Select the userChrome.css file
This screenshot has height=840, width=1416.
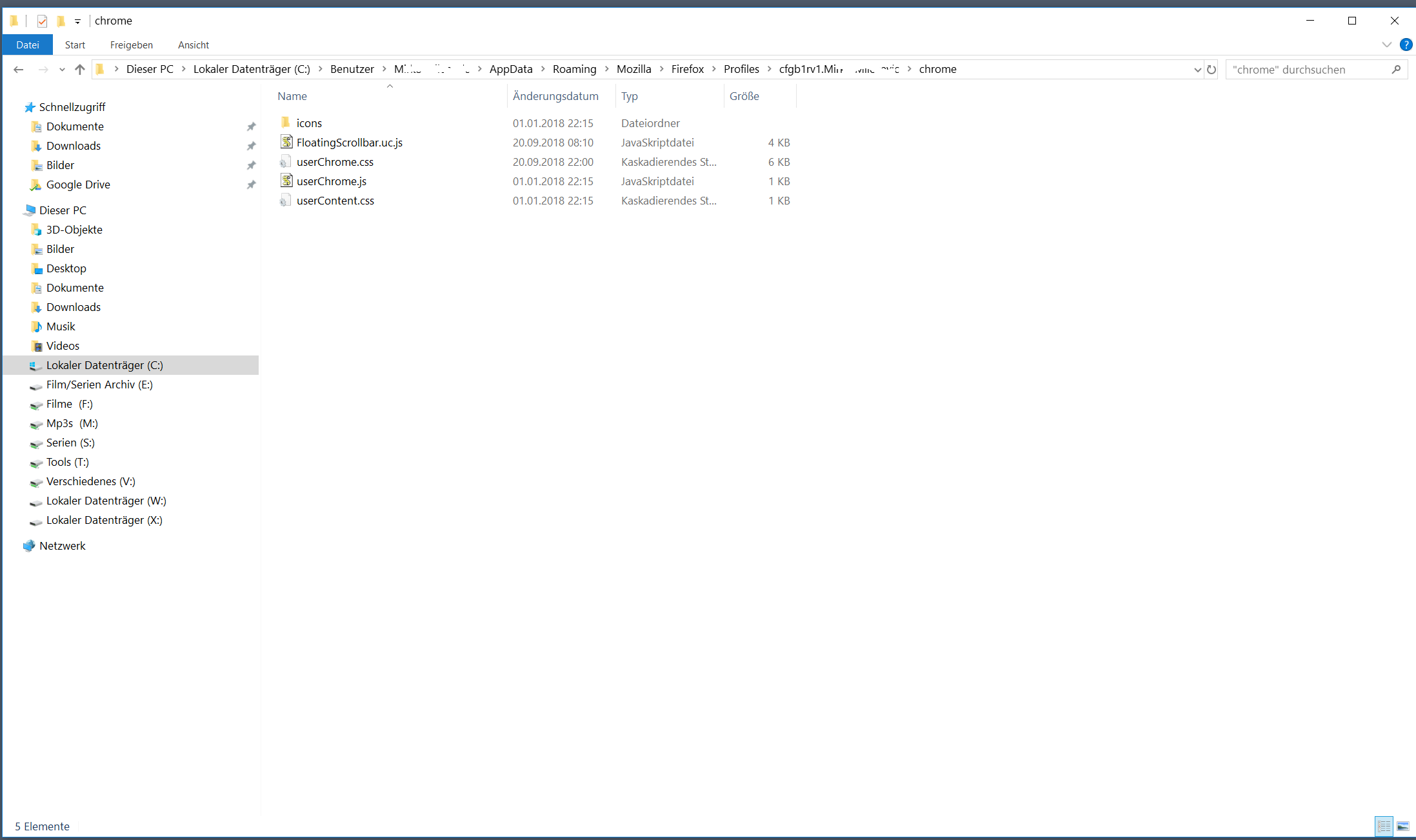335,162
